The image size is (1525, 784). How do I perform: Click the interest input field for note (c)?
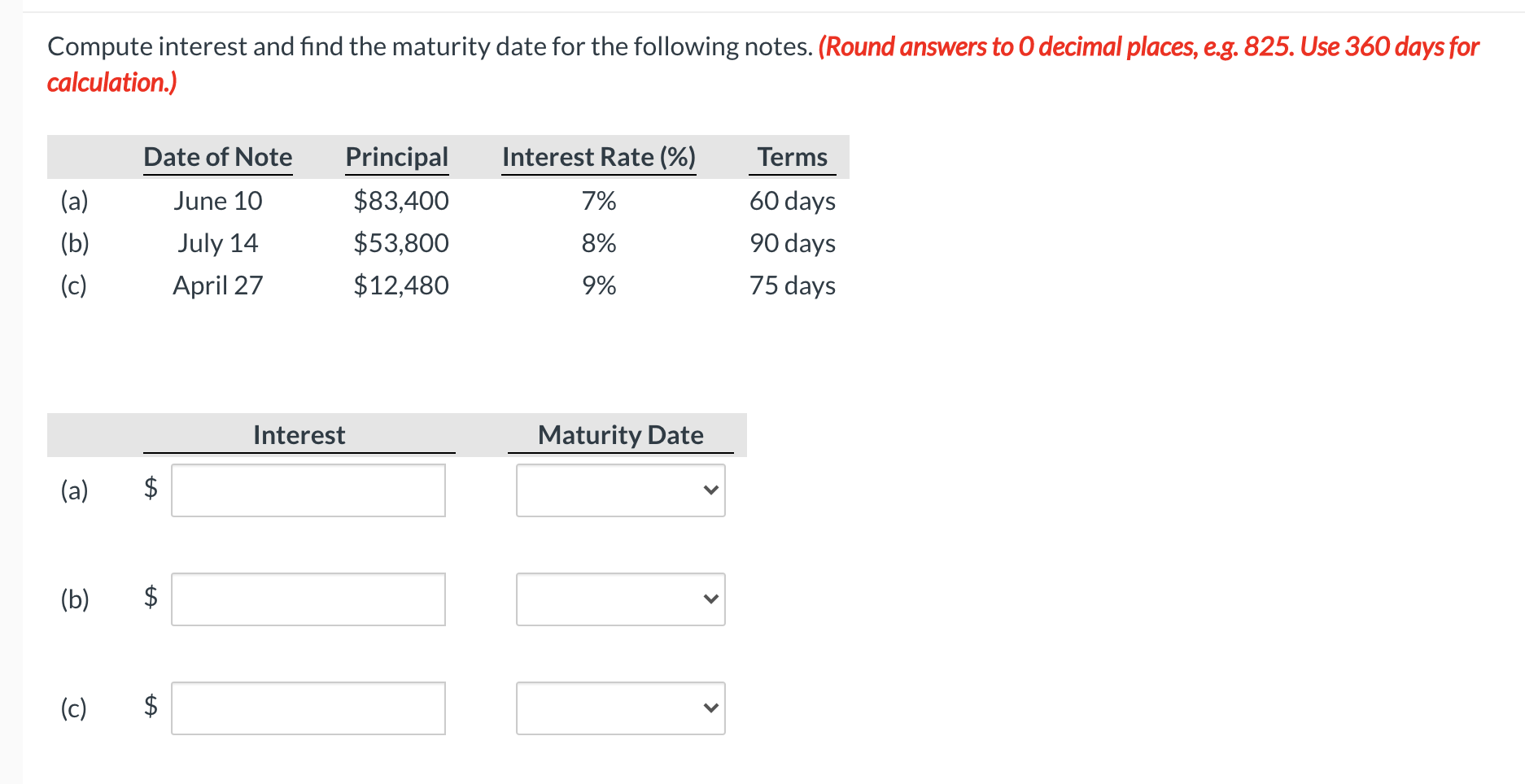tap(308, 708)
